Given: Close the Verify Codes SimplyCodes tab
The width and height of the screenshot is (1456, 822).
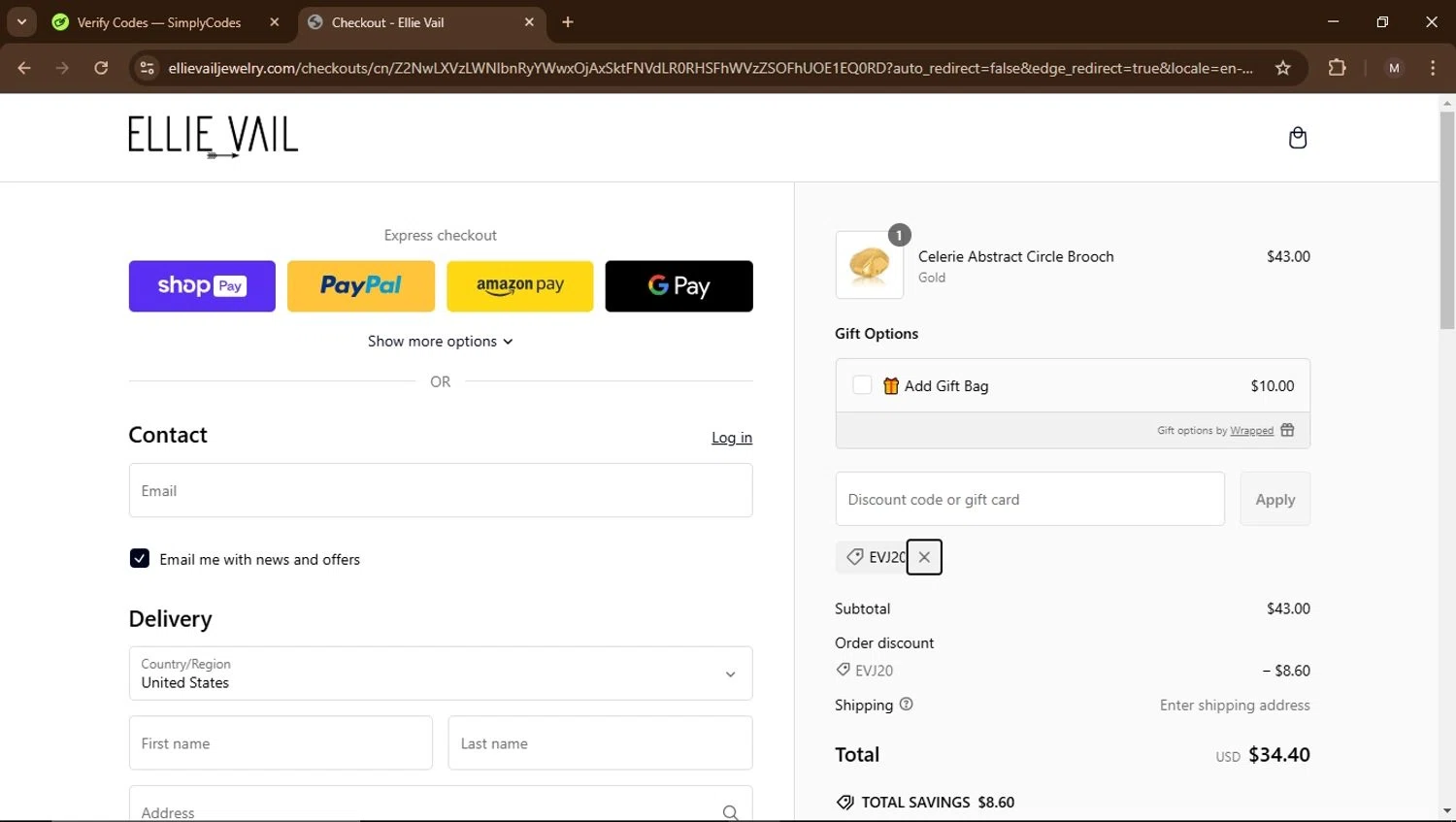Looking at the screenshot, I should 275,22.
